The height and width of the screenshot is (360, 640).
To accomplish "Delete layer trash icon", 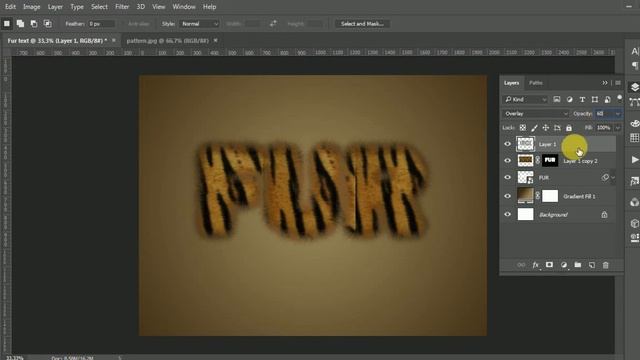I will click(606, 265).
